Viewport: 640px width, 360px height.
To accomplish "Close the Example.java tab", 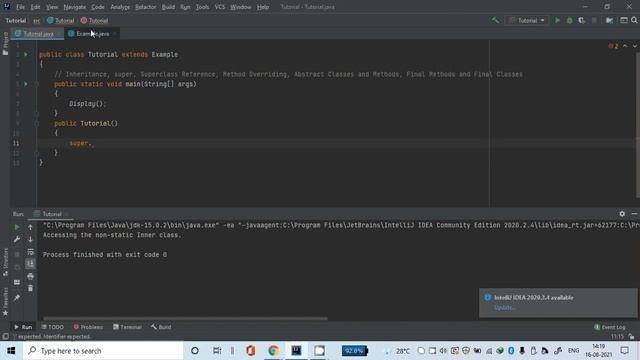I will 115,34.
